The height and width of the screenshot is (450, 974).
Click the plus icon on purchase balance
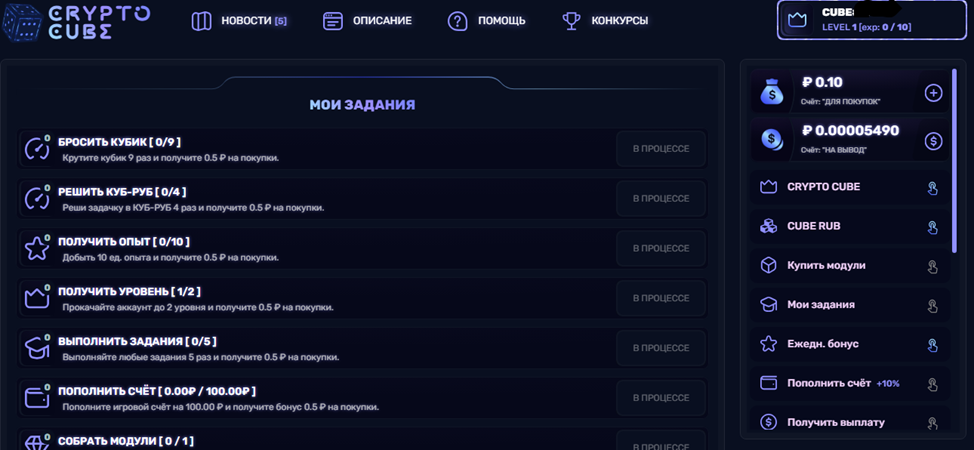click(933, 93)
